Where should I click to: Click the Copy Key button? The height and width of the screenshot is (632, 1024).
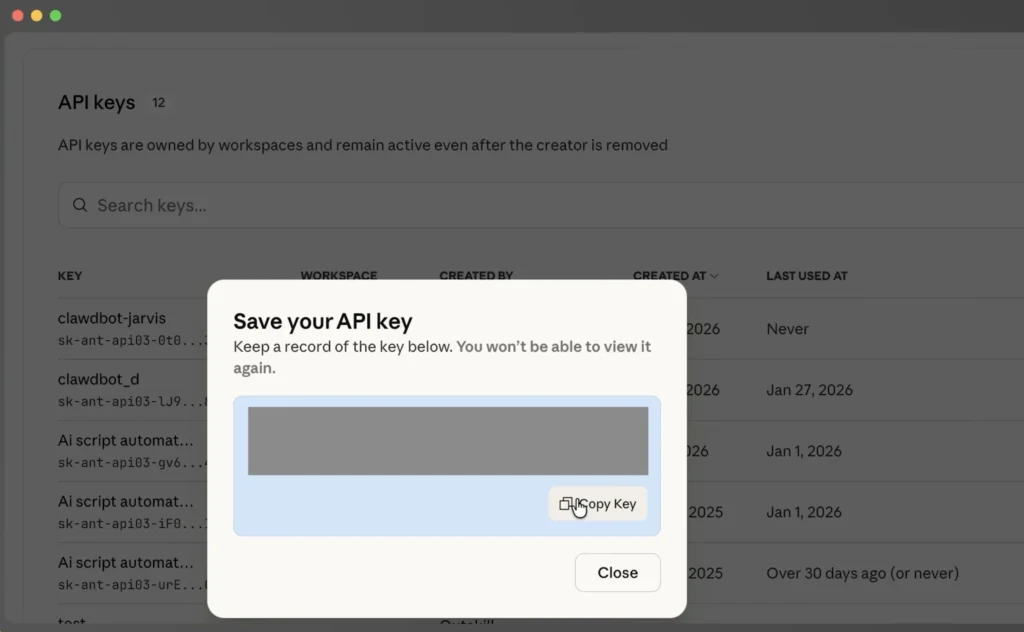click(x=597, y=504)
